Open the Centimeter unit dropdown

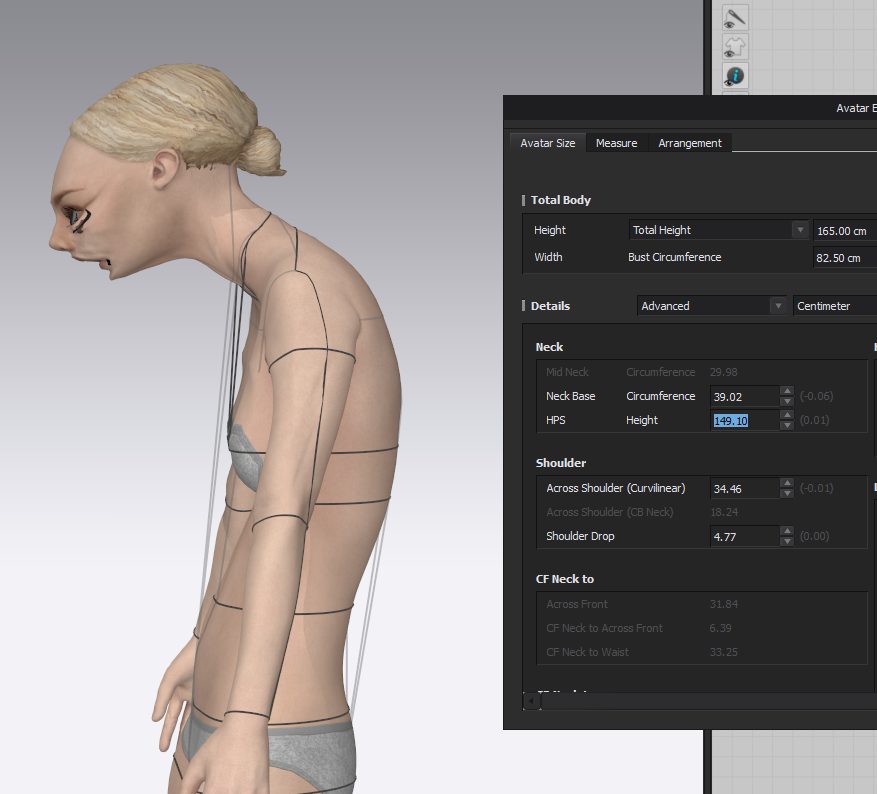[x=834, y=306]
